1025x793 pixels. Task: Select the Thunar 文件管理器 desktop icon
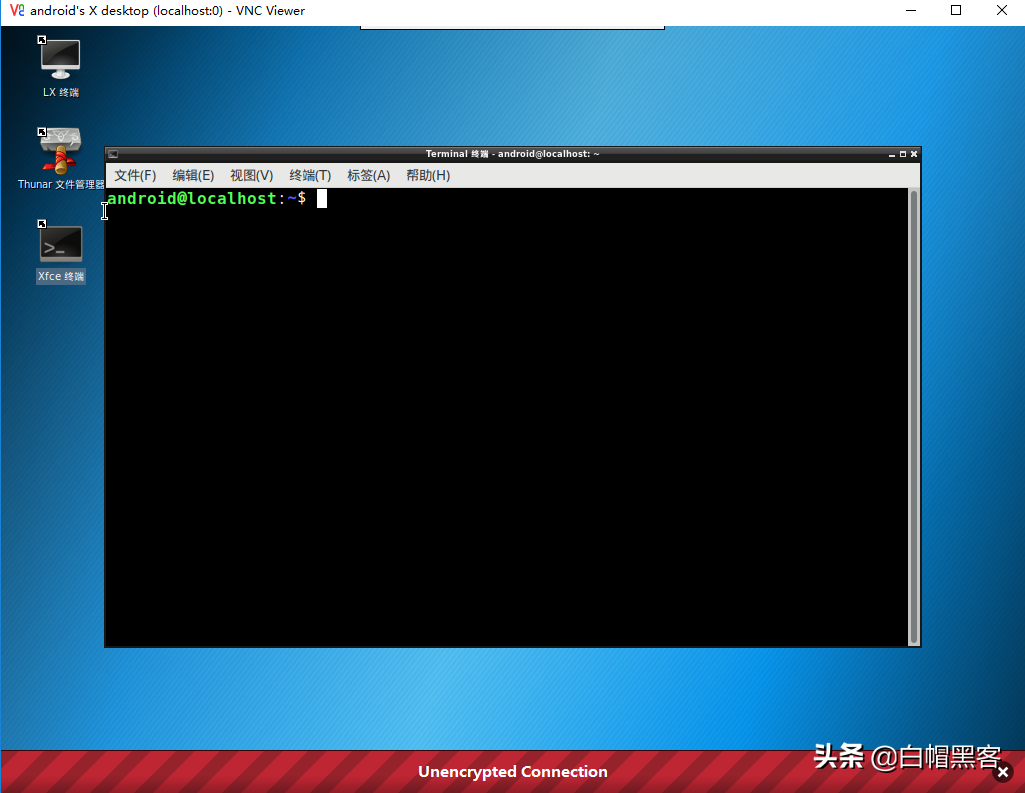[x=60, y=151]
